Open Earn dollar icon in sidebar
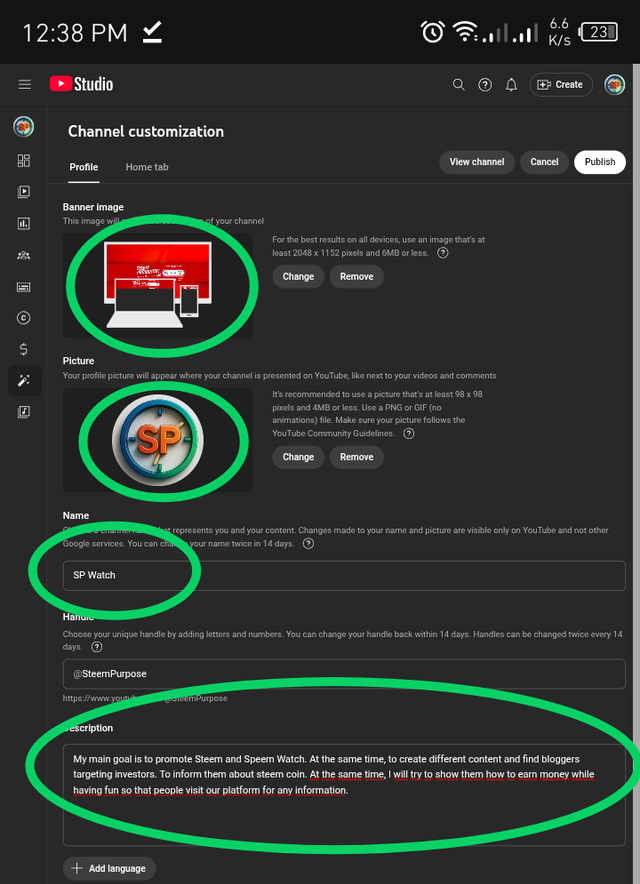Screen dimensions: 640x884 pos(24,349)
